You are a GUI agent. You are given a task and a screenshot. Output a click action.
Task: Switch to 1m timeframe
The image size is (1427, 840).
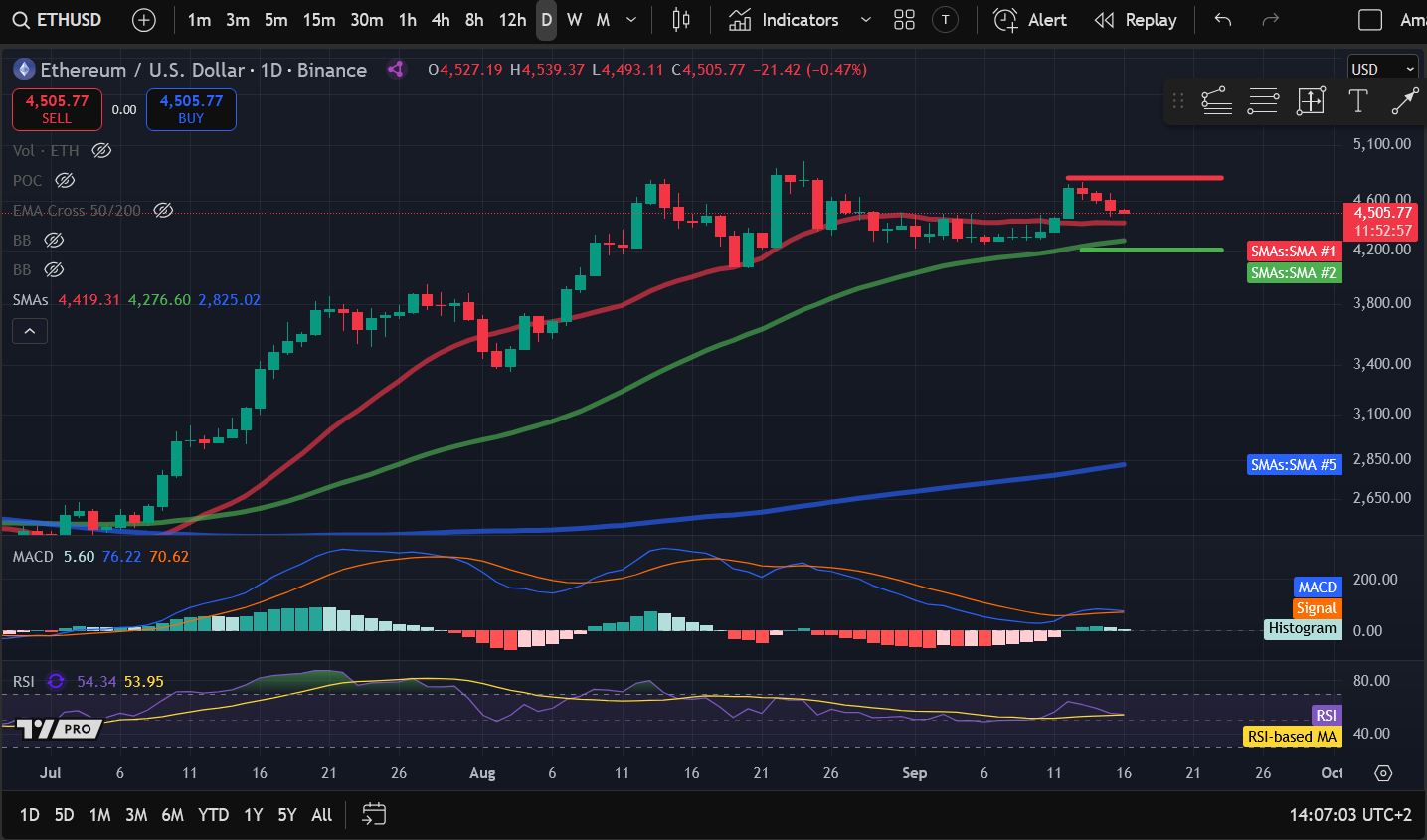pyautogui.click(x=199, y=20)
